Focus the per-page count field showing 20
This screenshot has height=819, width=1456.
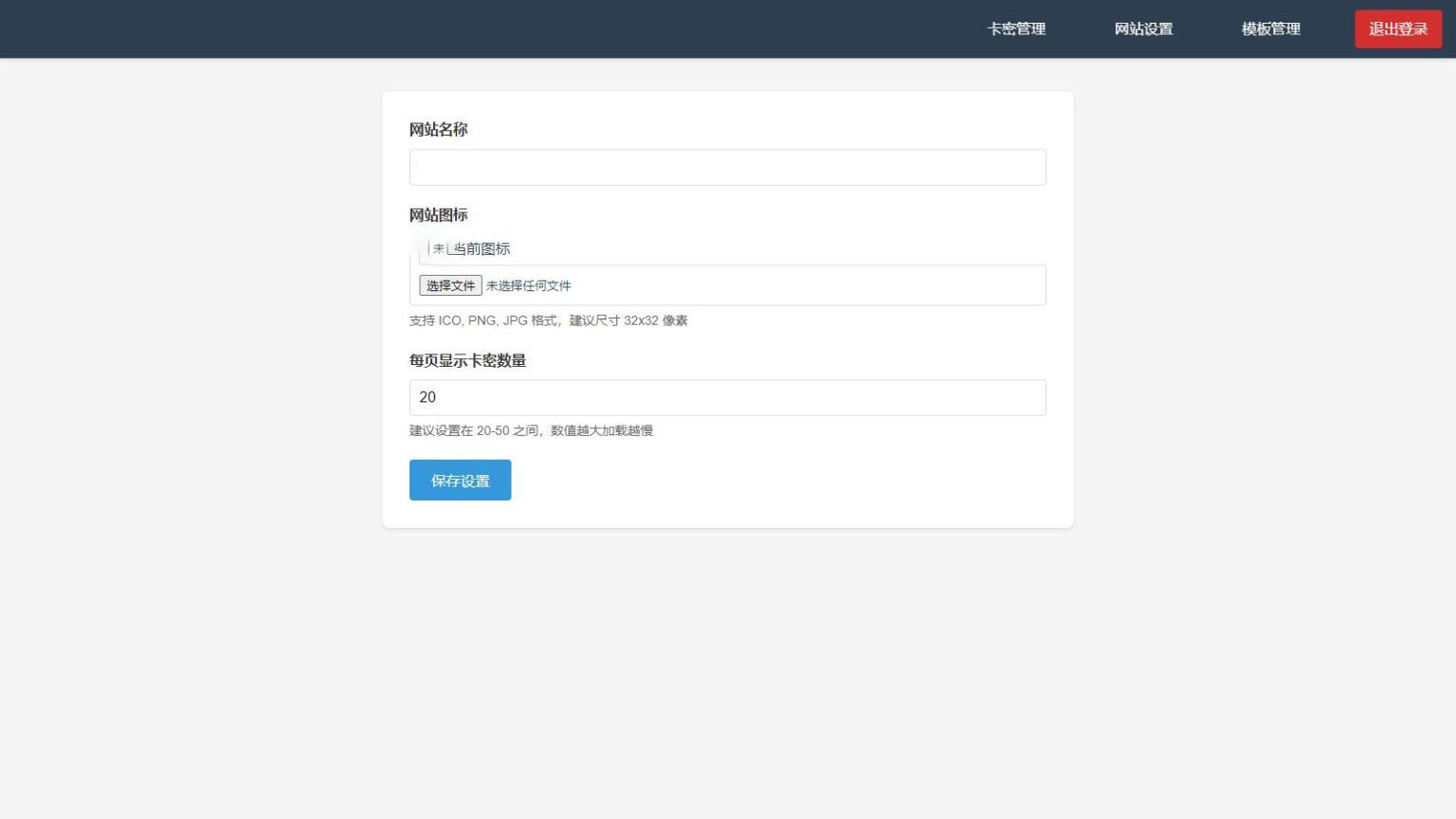pyautogui.click(x=727, y=397)
